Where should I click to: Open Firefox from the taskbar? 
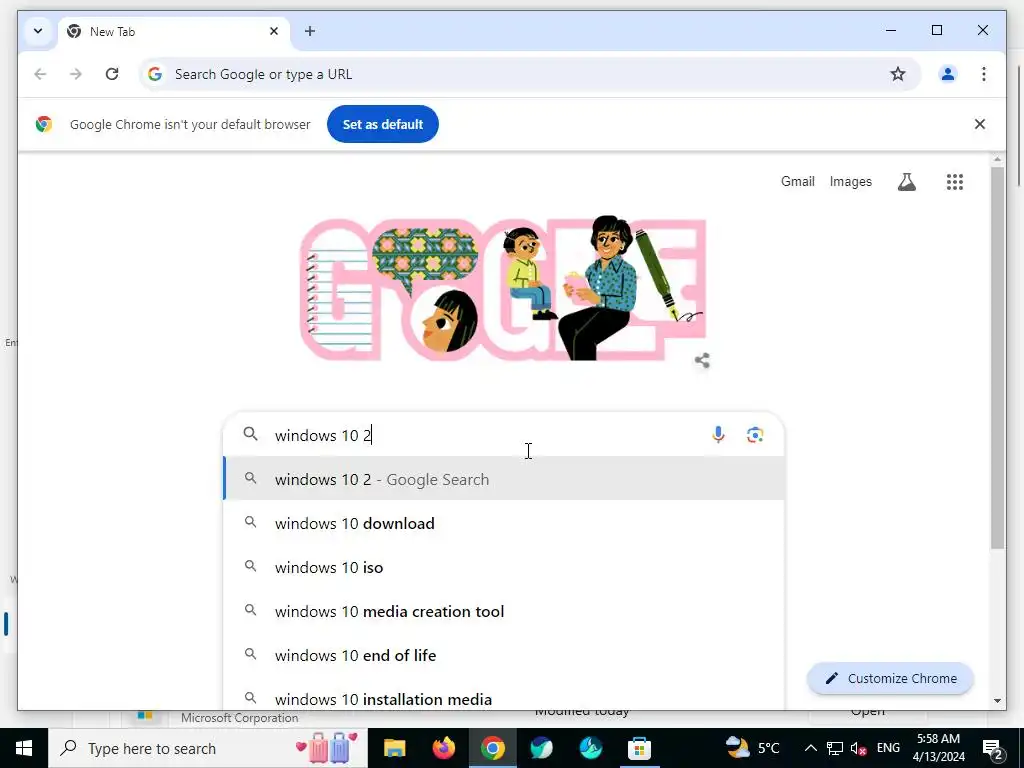pos(443,748)
